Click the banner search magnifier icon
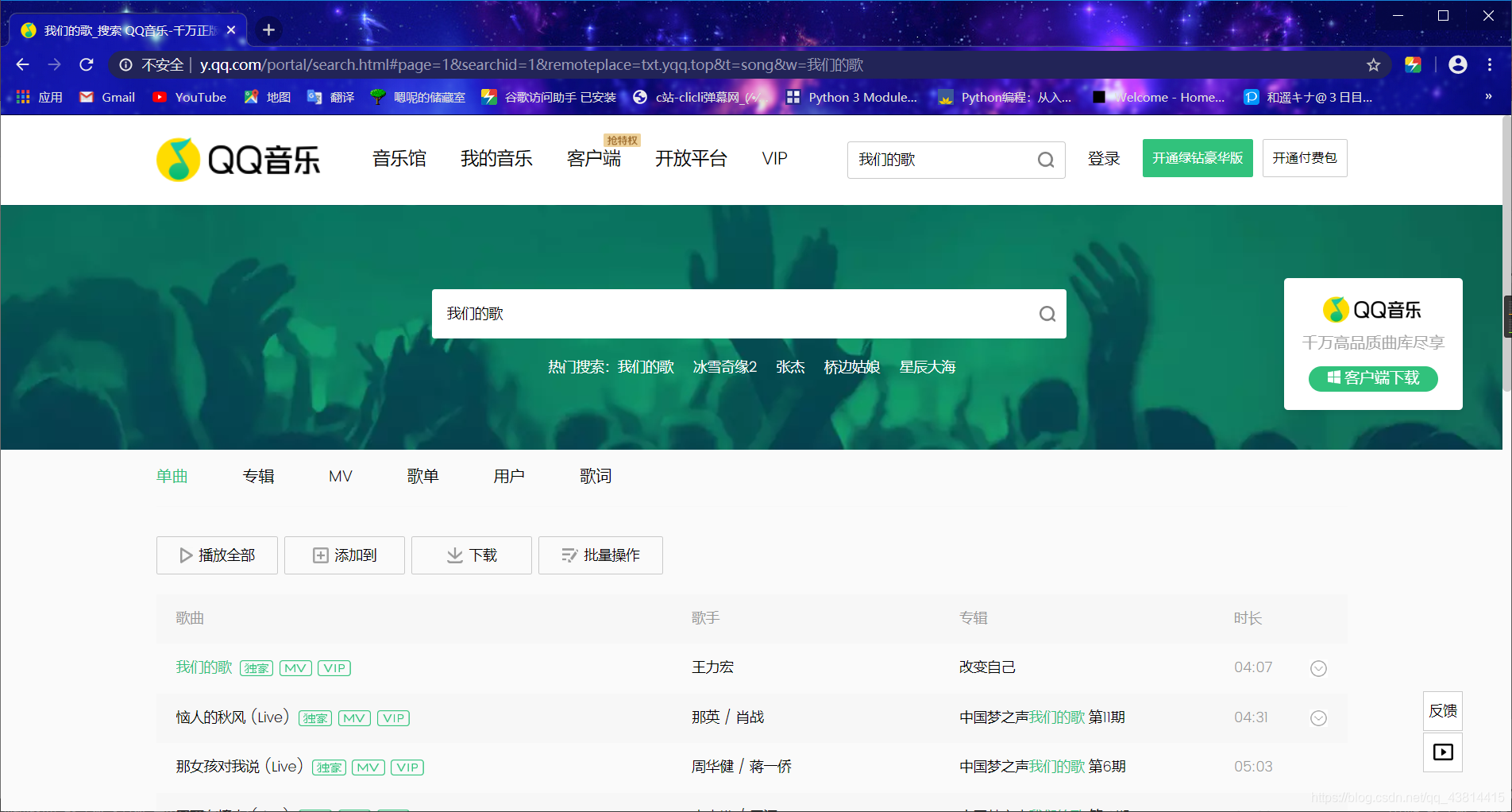Image resolution: width=1512 pixels, height=812 pixels. click(x=1047, y=314)
